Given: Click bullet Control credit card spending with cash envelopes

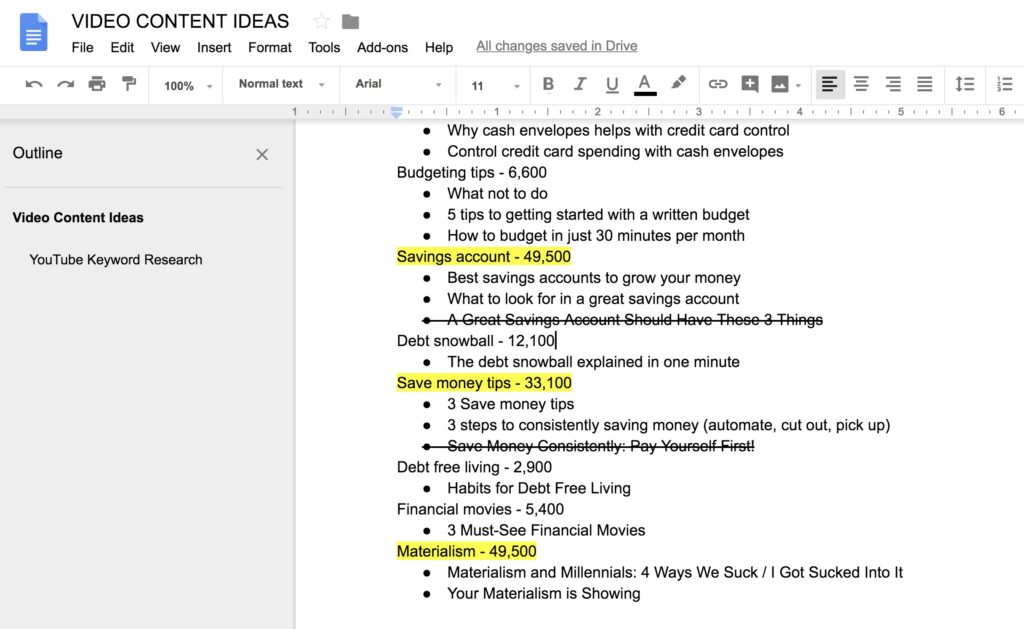Looking at the screenshot, I should [x=615, y=152].
